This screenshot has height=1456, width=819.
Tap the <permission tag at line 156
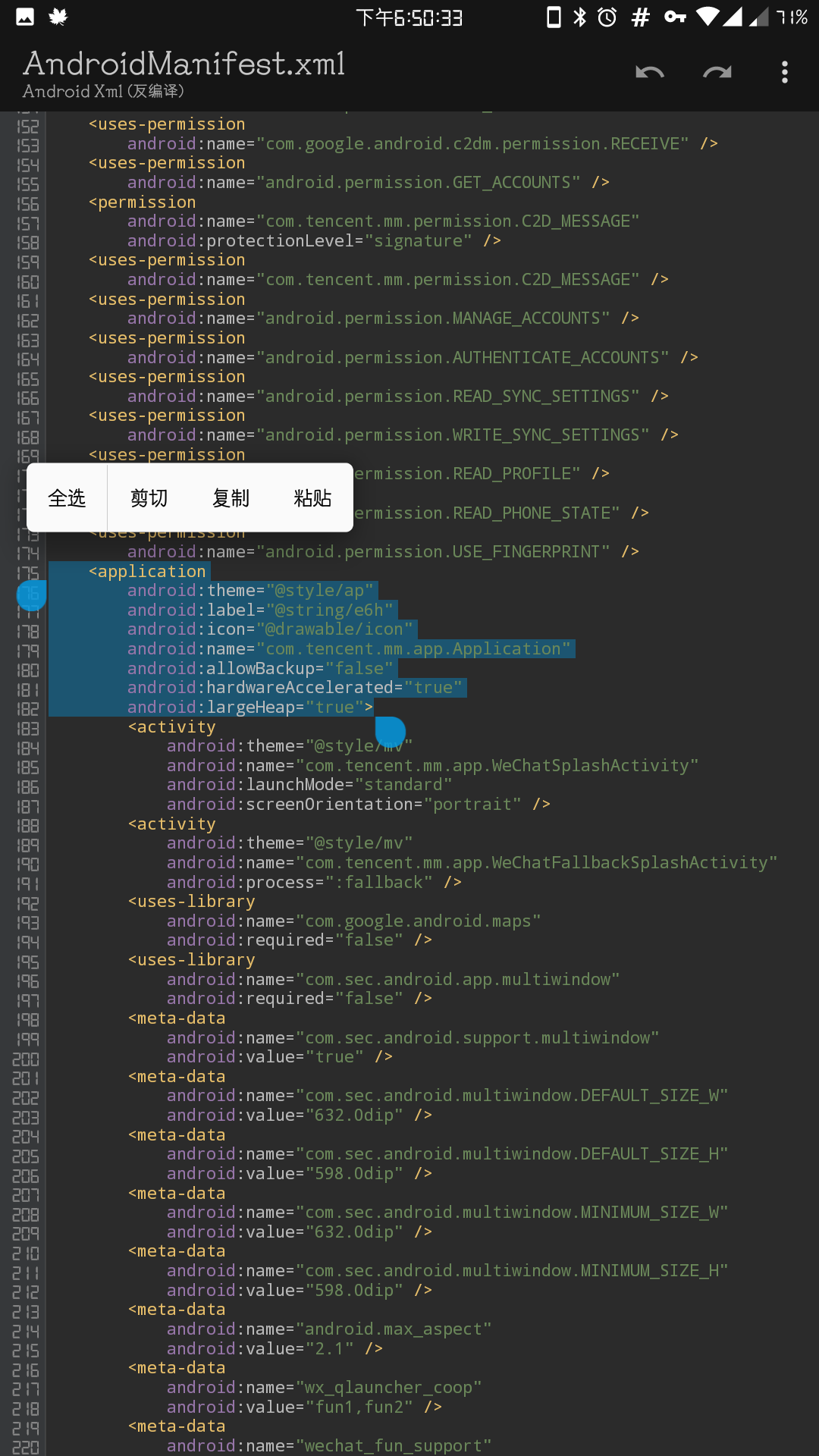142,202
